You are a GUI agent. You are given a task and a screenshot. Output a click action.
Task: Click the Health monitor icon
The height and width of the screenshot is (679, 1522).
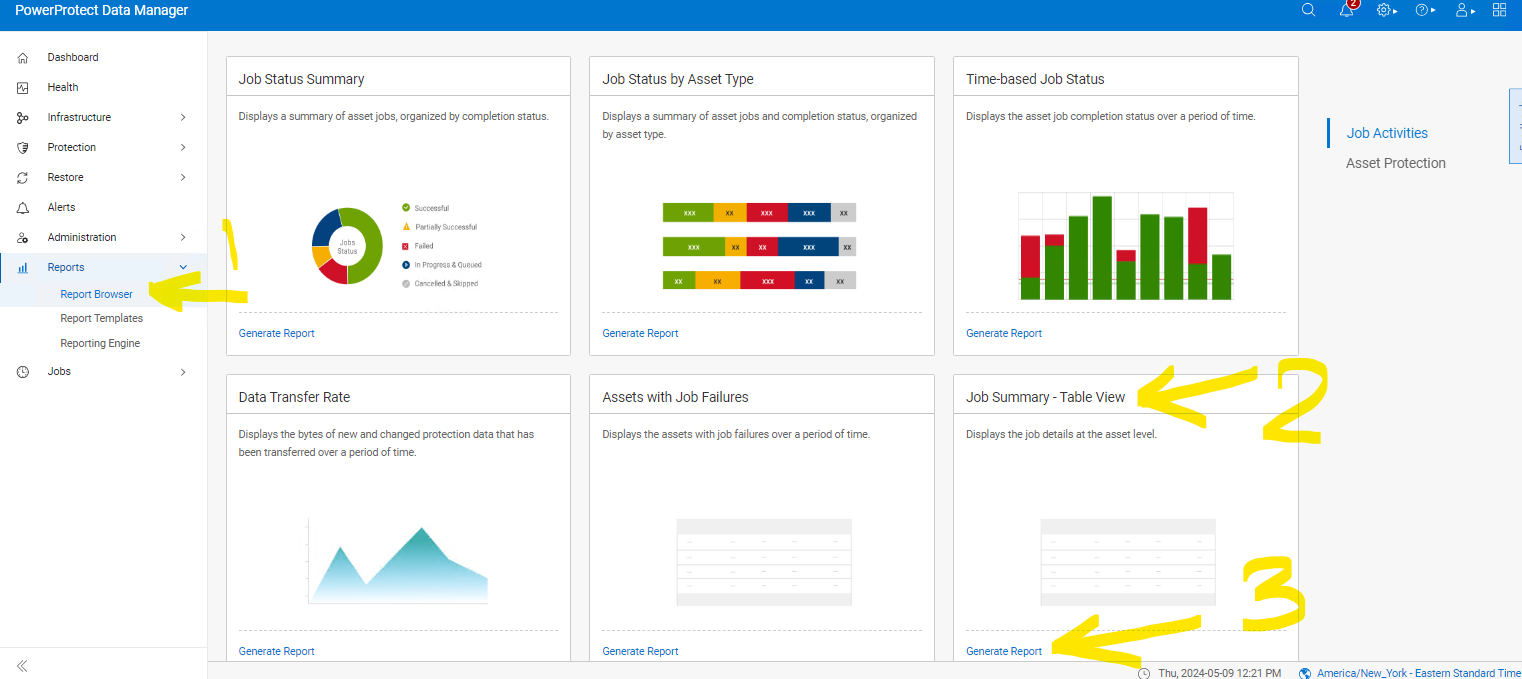[x=23, y=88]
